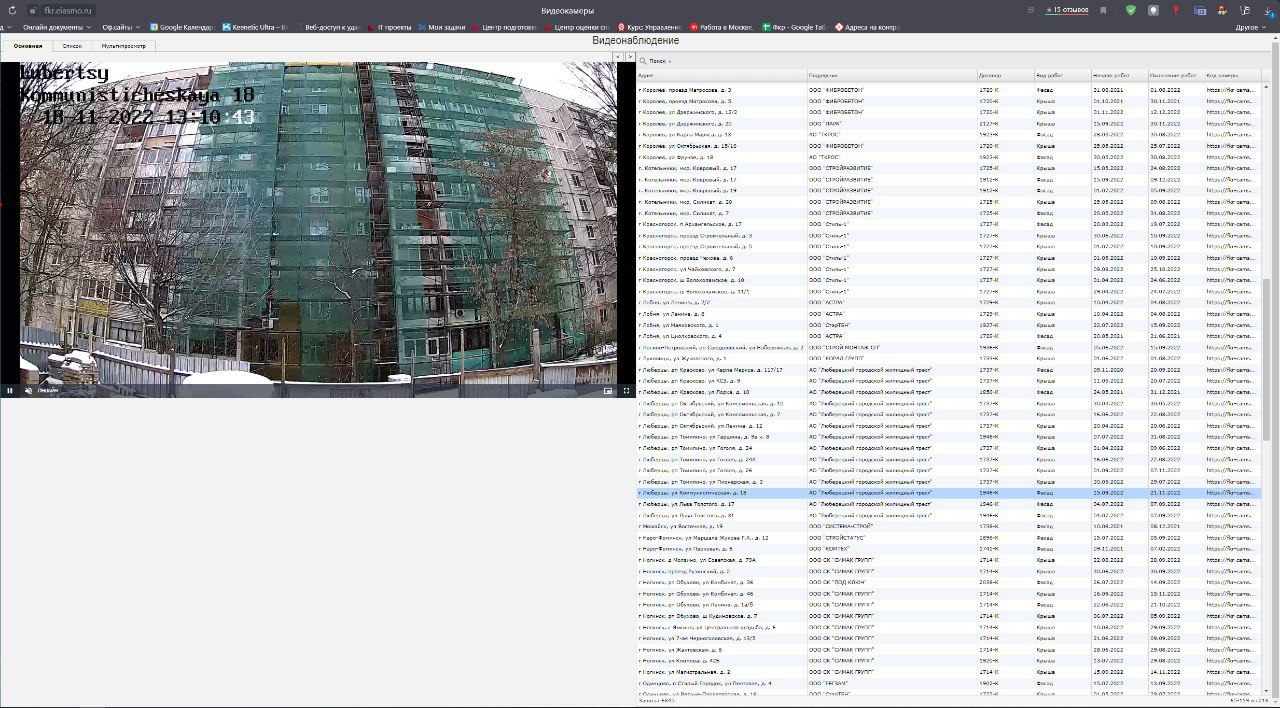Viewport: 1280px width, 708px height.
Task: Mute the video player sound
Action: point(27,391)
